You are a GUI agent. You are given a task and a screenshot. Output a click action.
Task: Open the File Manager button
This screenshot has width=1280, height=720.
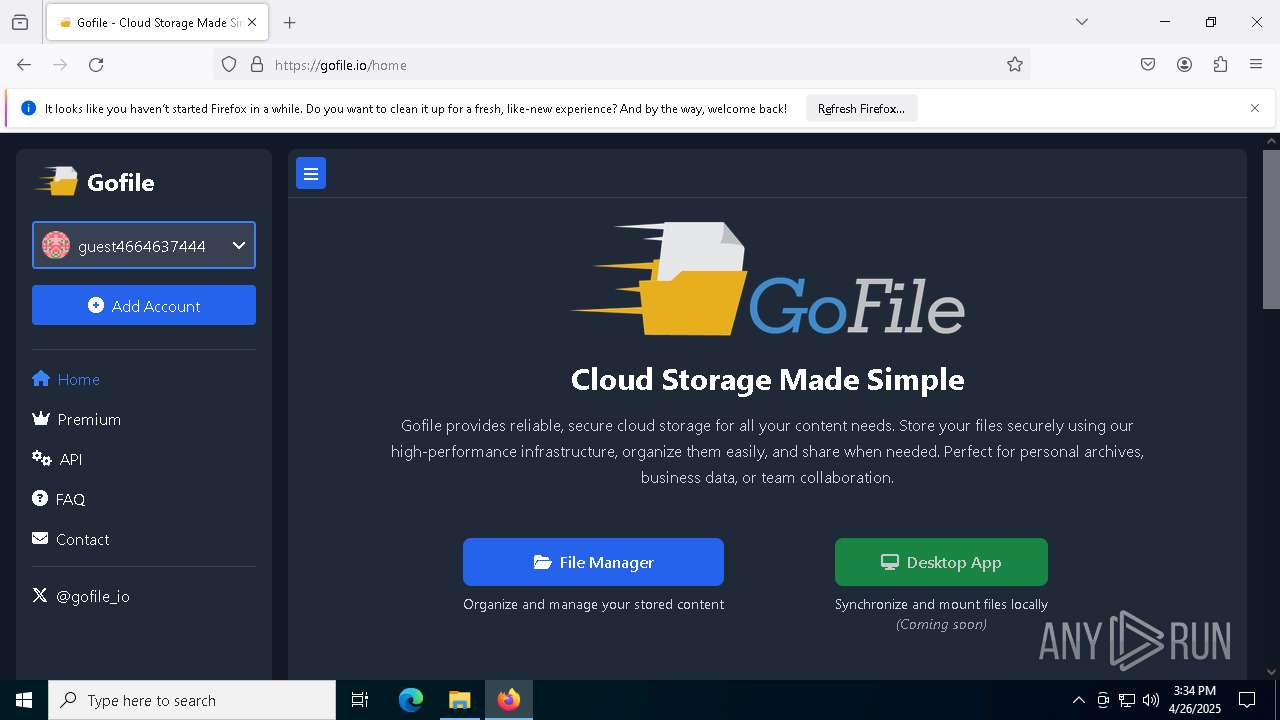click(593, 562)
